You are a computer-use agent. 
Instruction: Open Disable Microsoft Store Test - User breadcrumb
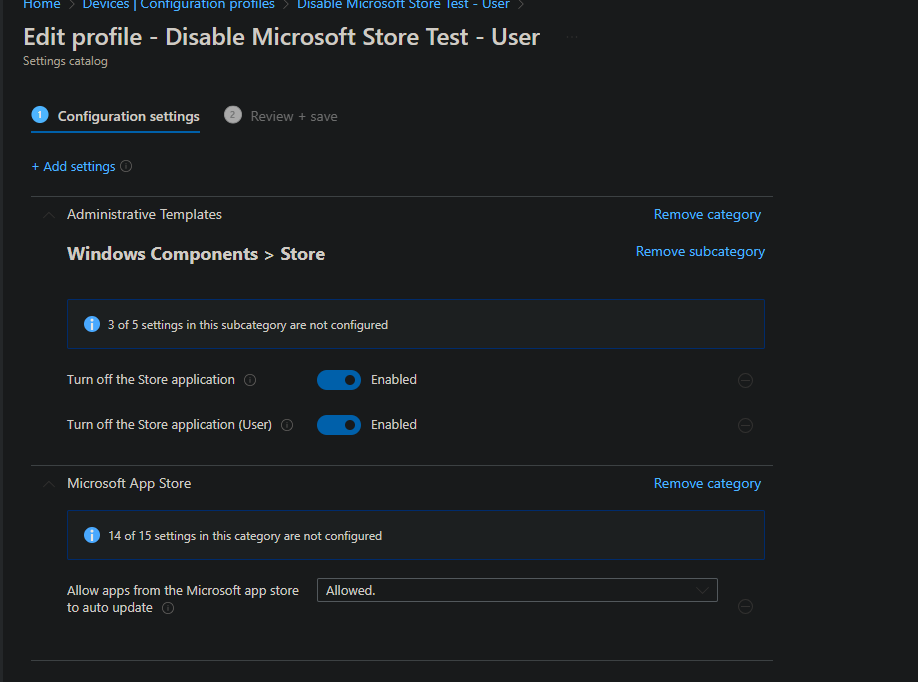click(x=403, y=5)
